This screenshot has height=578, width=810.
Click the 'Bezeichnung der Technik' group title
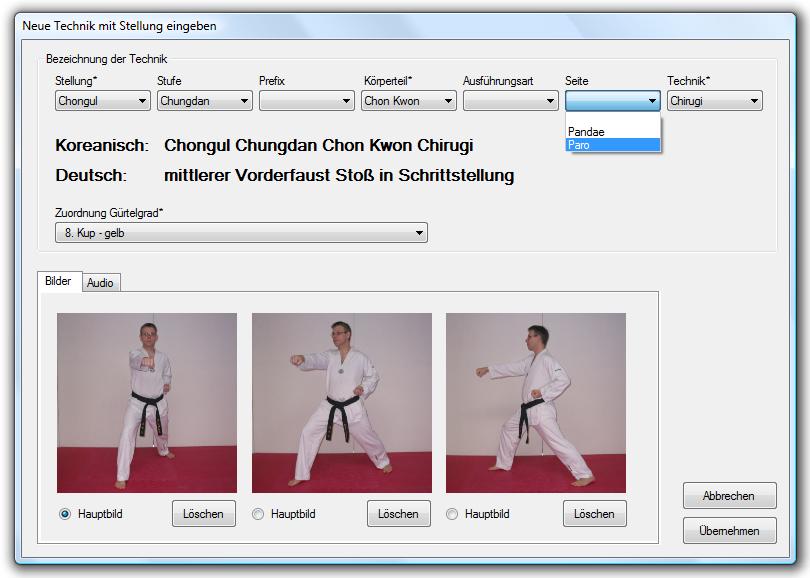[x=106, y=59]
